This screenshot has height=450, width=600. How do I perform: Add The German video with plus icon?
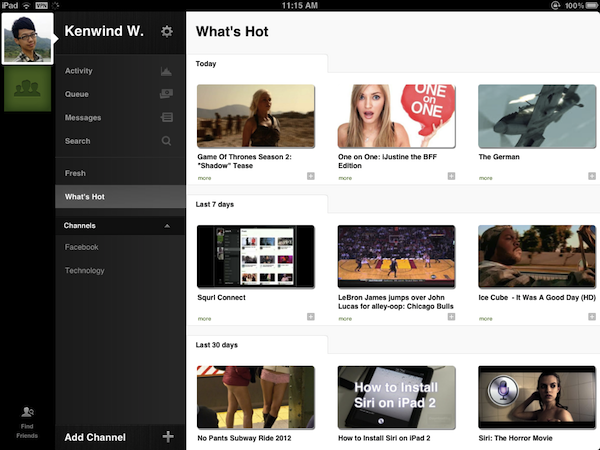pos(592,176)
